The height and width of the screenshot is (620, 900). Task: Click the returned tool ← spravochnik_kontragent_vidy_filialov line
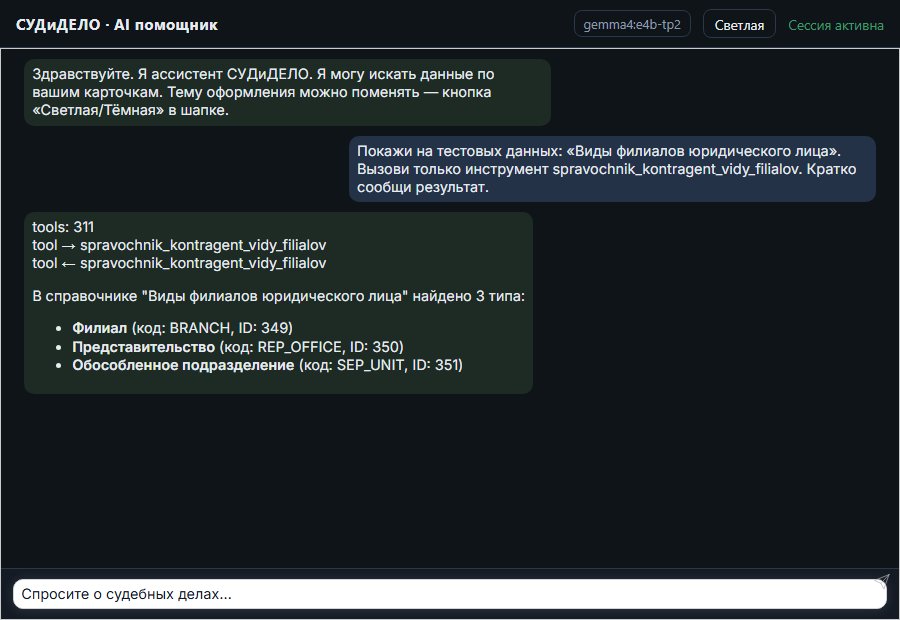tap(179, 263)
